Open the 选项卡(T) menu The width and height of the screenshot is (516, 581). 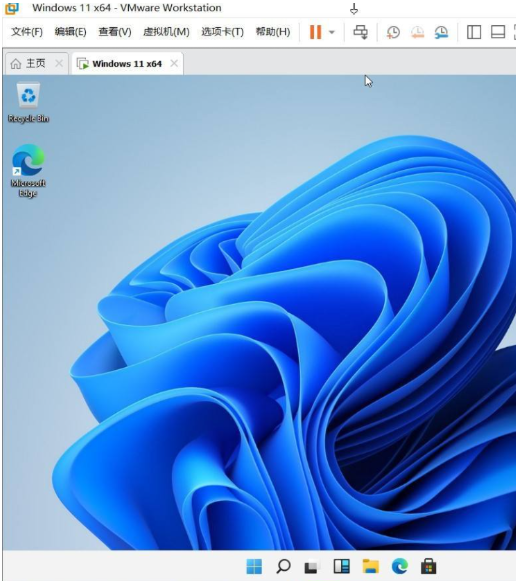click(223, 32)
